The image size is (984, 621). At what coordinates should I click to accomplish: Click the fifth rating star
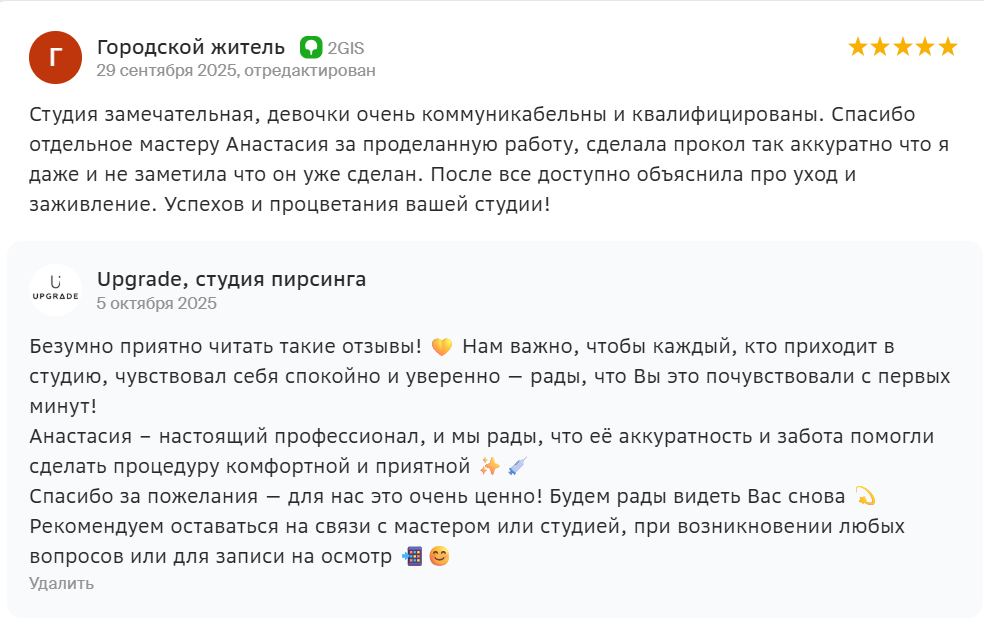pyautogui.click(x=947, y=47)
